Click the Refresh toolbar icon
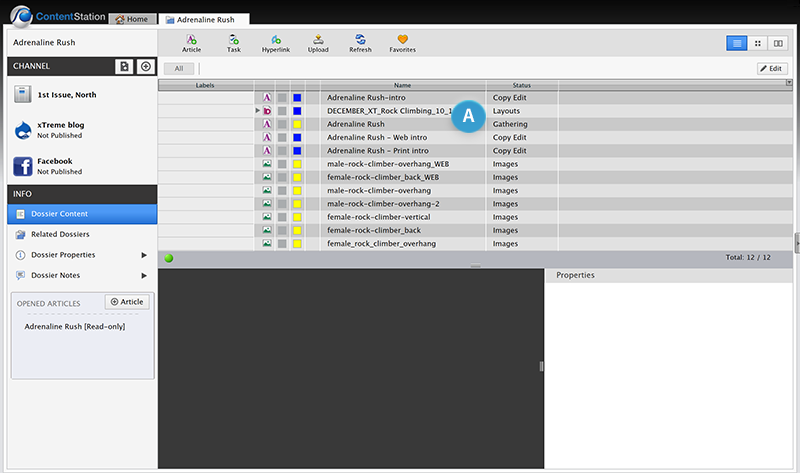This screenshot has height=473, width=800. pyautogui.click(x=360, y=40)
